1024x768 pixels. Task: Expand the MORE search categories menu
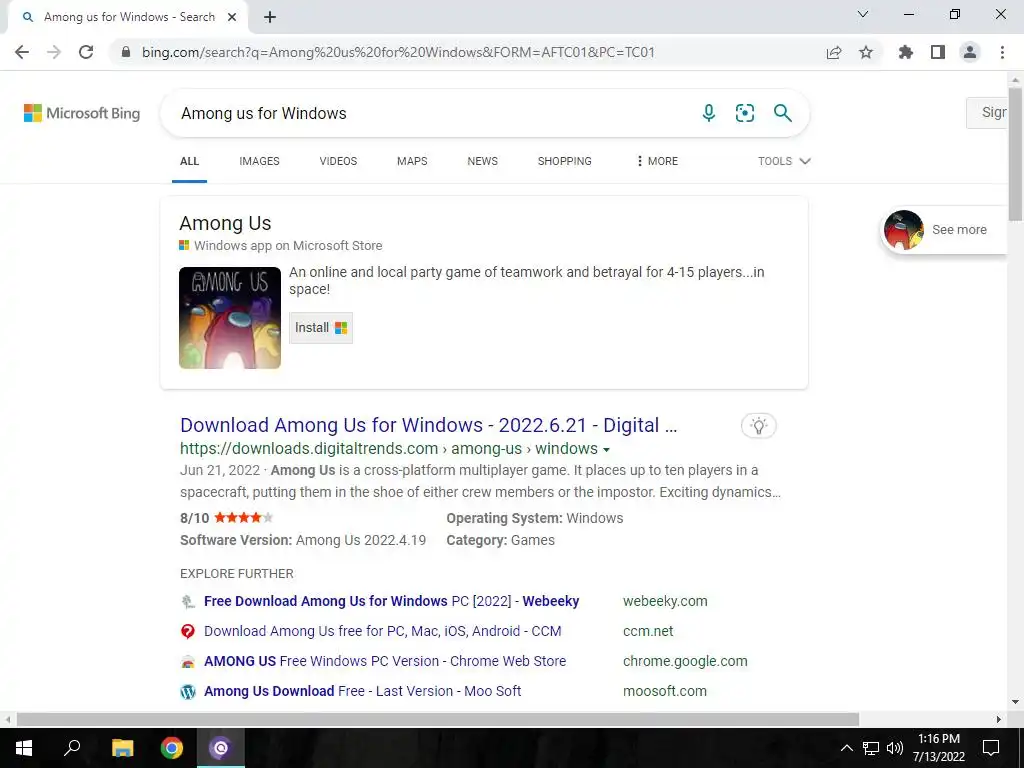click(x=657, y=161)
